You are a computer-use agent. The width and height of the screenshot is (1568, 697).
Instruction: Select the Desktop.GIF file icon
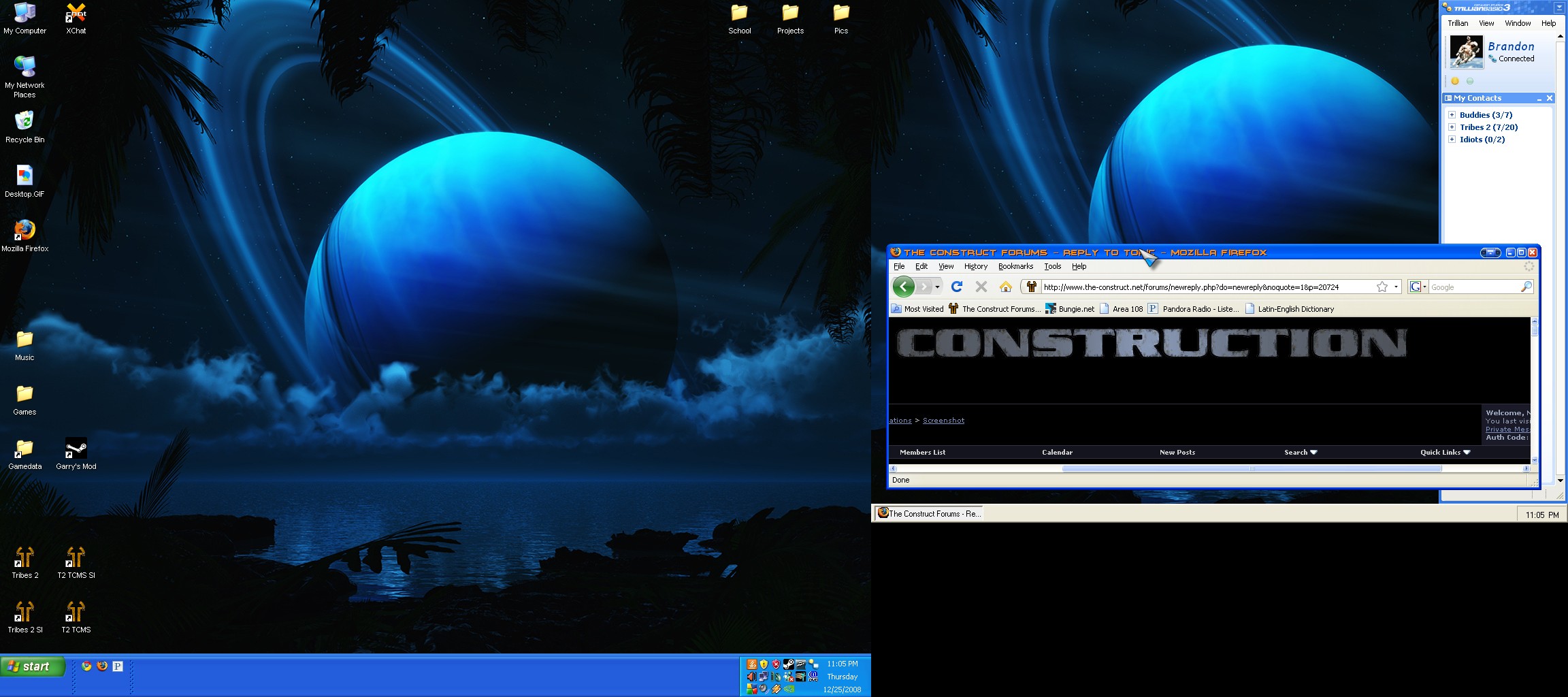pyautogui.click(x=24, y=181)
